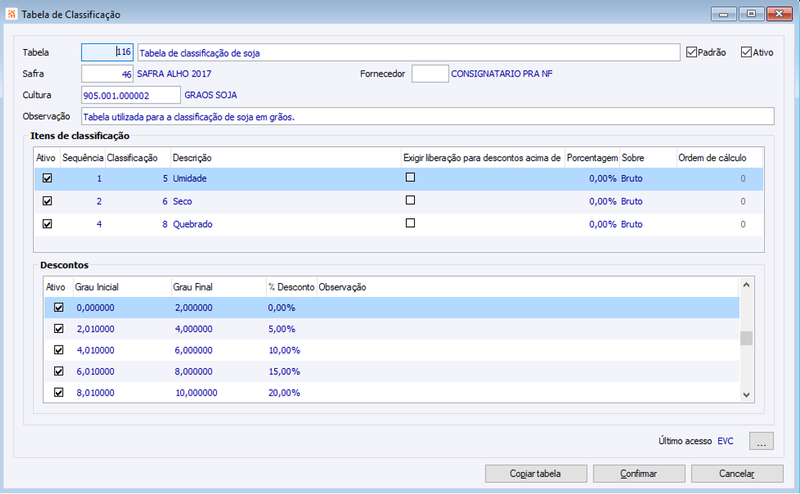Screen dimensions: 800x494
Task: Confirm the classification table
Action: pos(639,474)
